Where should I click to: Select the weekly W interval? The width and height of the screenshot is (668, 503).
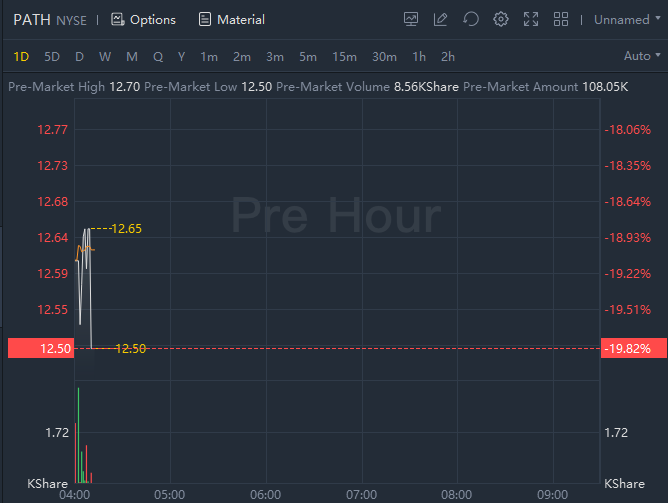pyautogui.click(x=105, y=56)
